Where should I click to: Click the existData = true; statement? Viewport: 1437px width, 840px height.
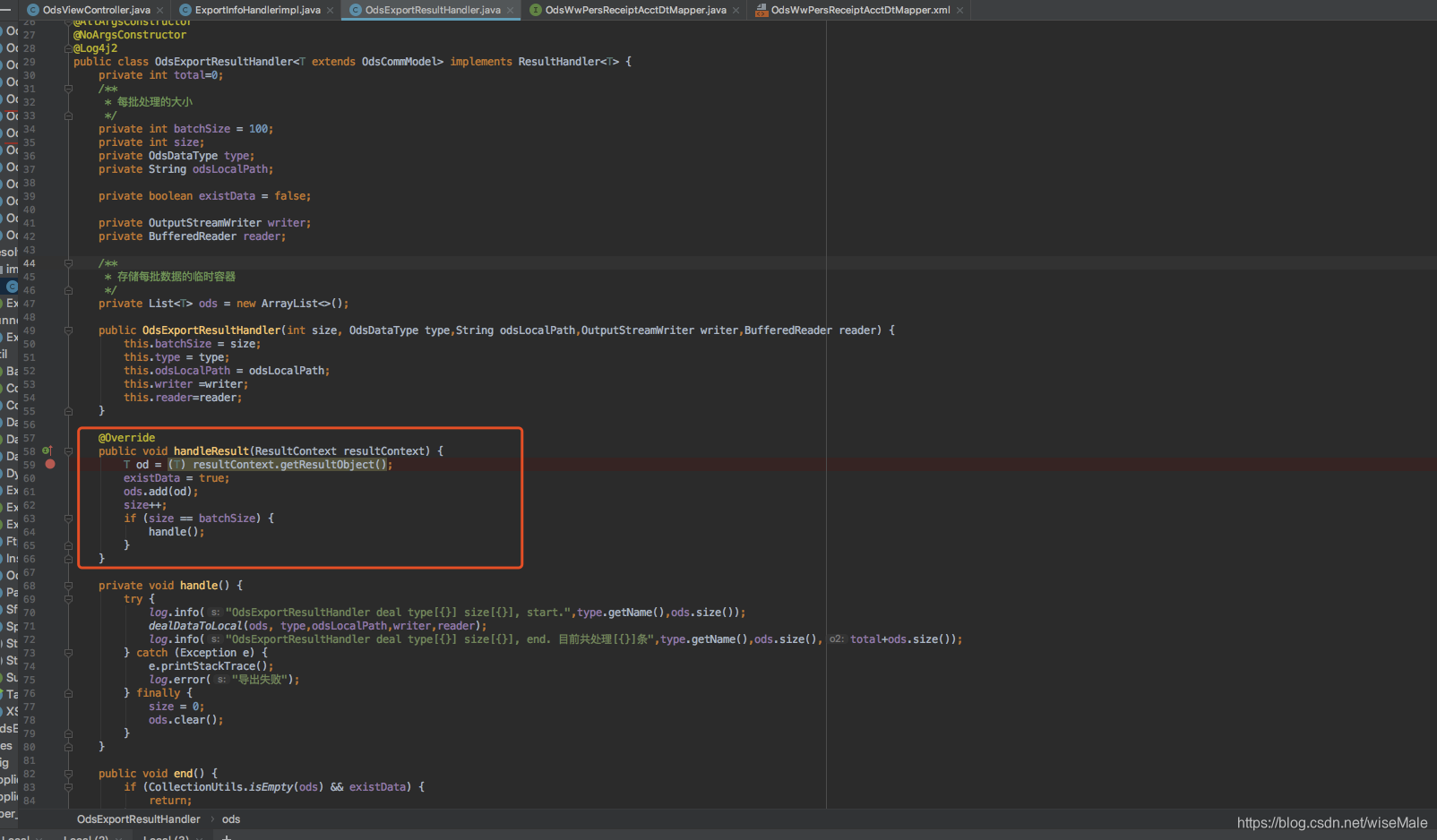(x=176, y=478)
